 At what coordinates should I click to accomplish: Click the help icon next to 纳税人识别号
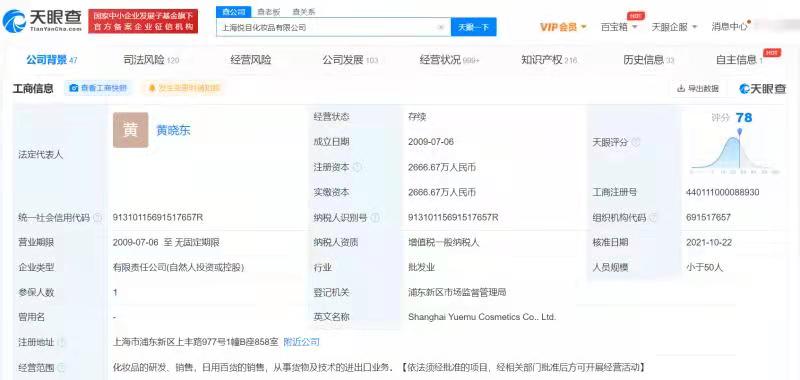pyautogui.click(x=375, y=218)
